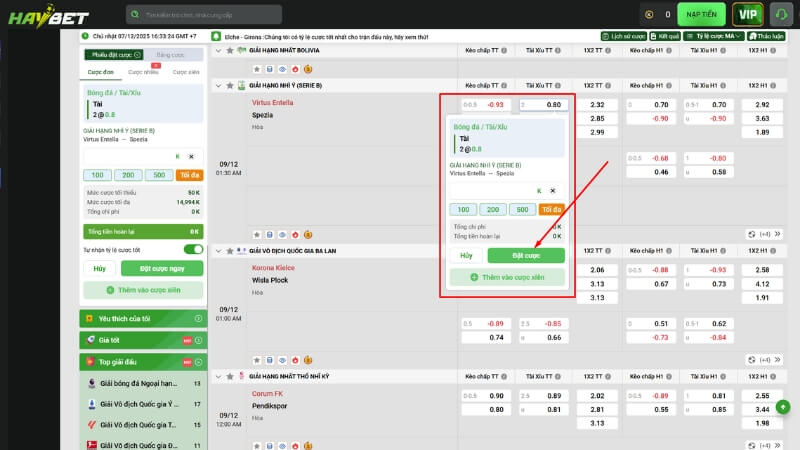Collapse Giải vô địch quốc gia Ba Lan
This screenshot has height=450, width=800.
click(x=218, y=251)
